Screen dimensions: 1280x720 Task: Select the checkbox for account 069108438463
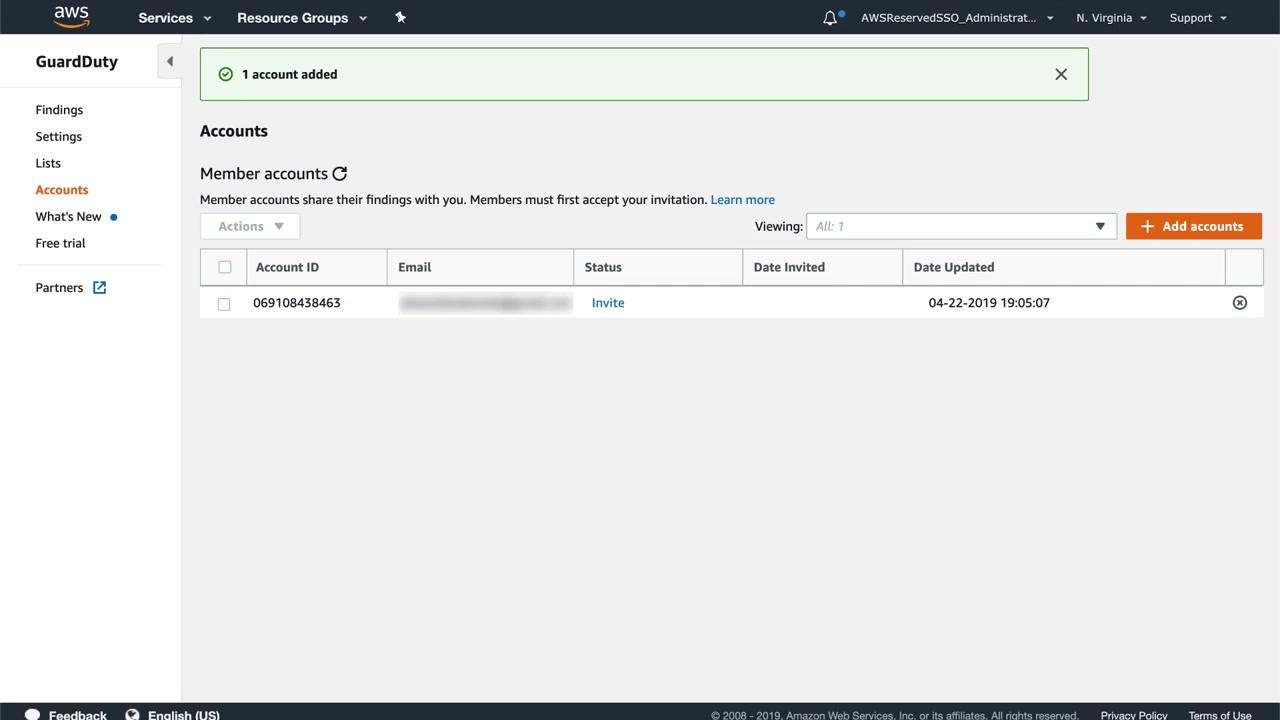click(224, 304)
